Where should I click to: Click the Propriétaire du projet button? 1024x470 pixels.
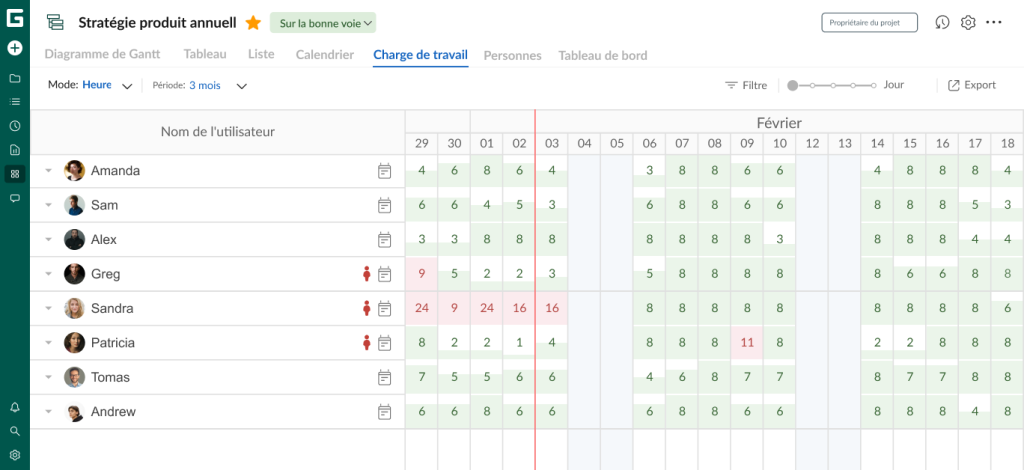pos(869,23)
